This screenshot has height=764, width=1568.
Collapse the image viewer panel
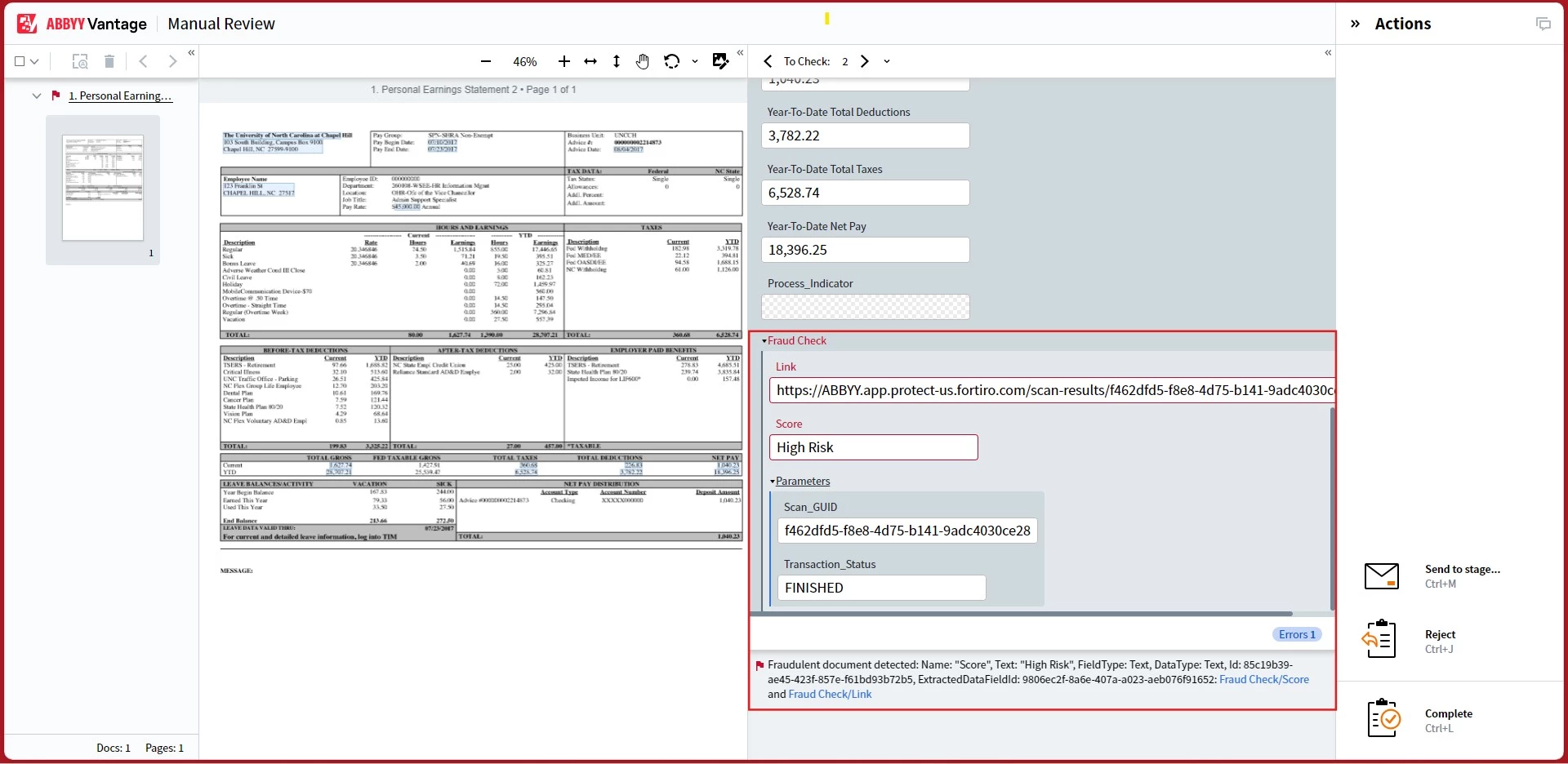740,53
